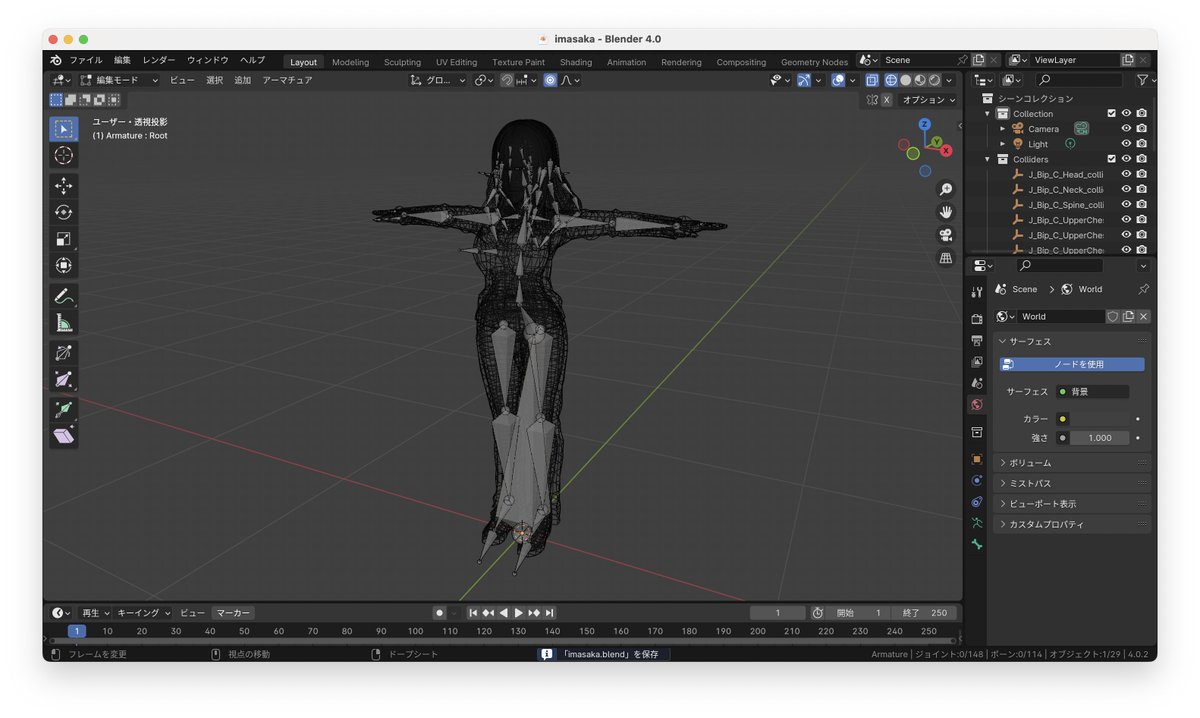Screen dimensions: 1200x718
Task: Jump to the end frame button
Action: pos(549,613)
